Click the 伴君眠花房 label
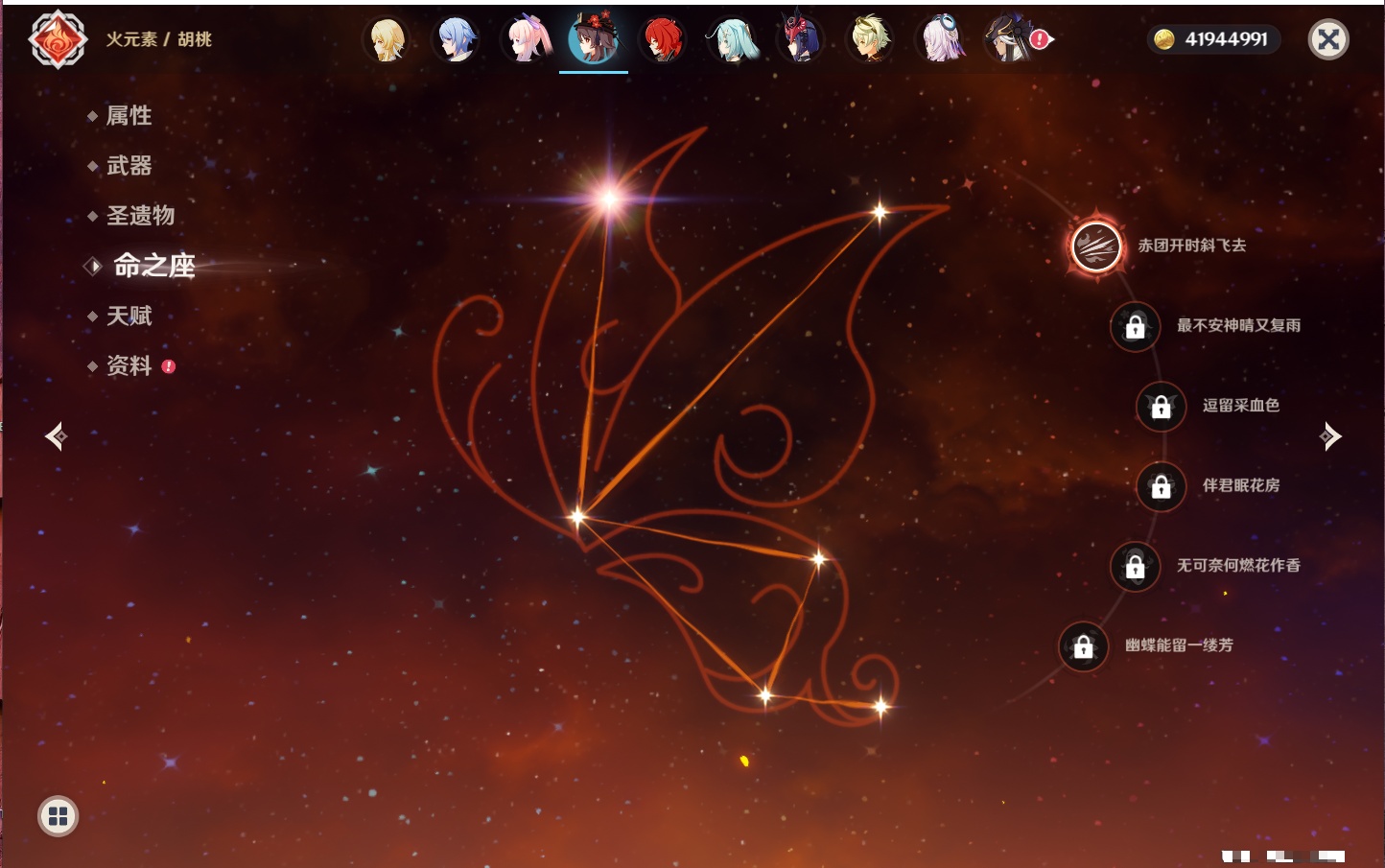1385x868 pixels. 1241,485
